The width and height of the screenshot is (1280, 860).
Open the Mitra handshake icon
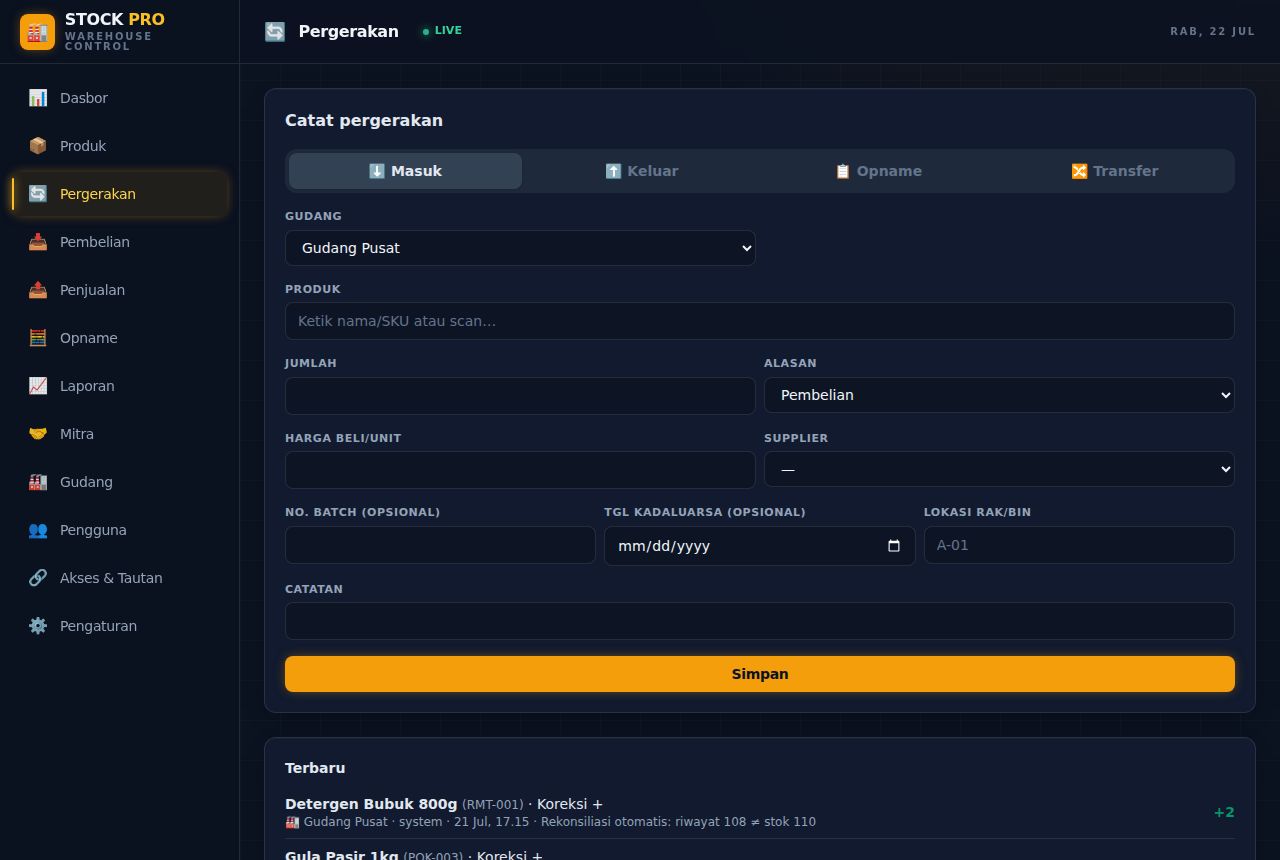[x=38, y=434]
